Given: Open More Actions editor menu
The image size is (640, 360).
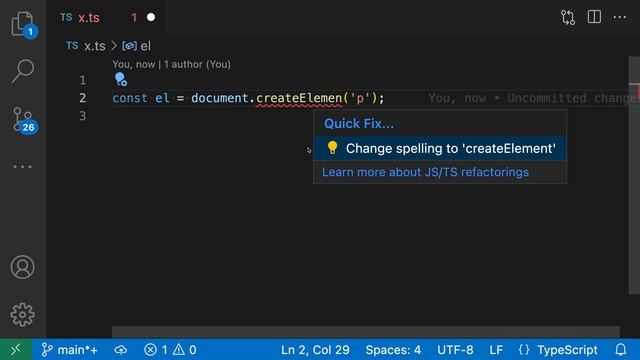Looking at the screenshot, I should pos(620,17).
